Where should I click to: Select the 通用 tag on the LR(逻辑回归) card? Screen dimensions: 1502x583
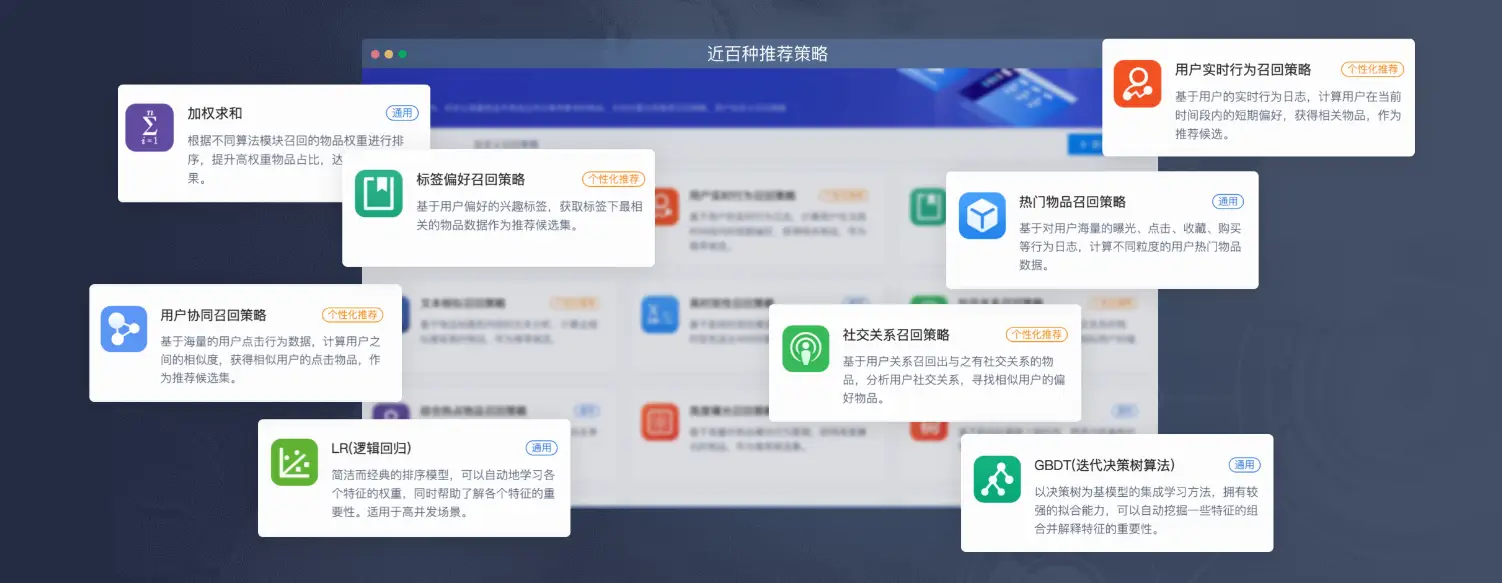(541, 448)
